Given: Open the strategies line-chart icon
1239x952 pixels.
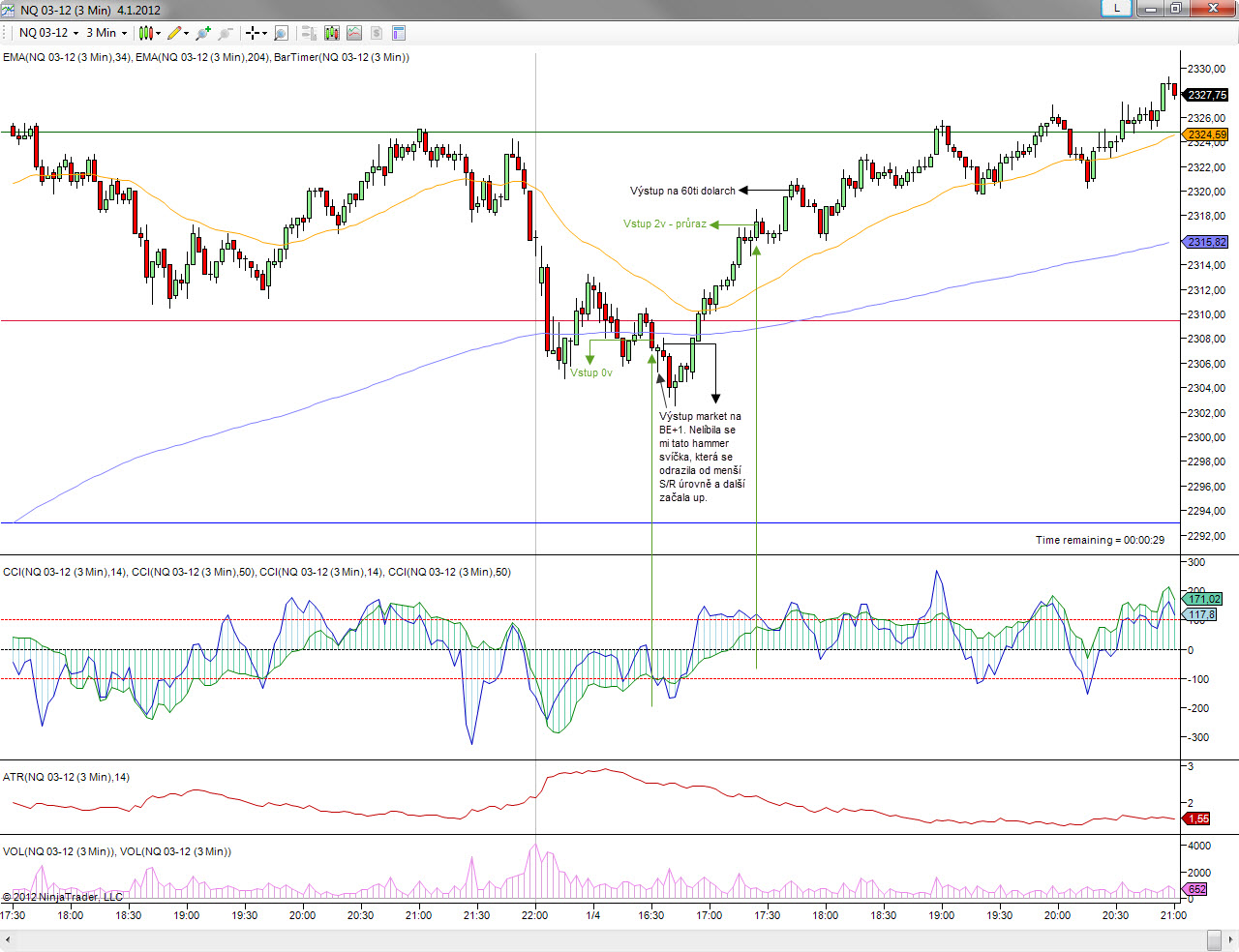Looking at the screenshot, I should point(354,33).
